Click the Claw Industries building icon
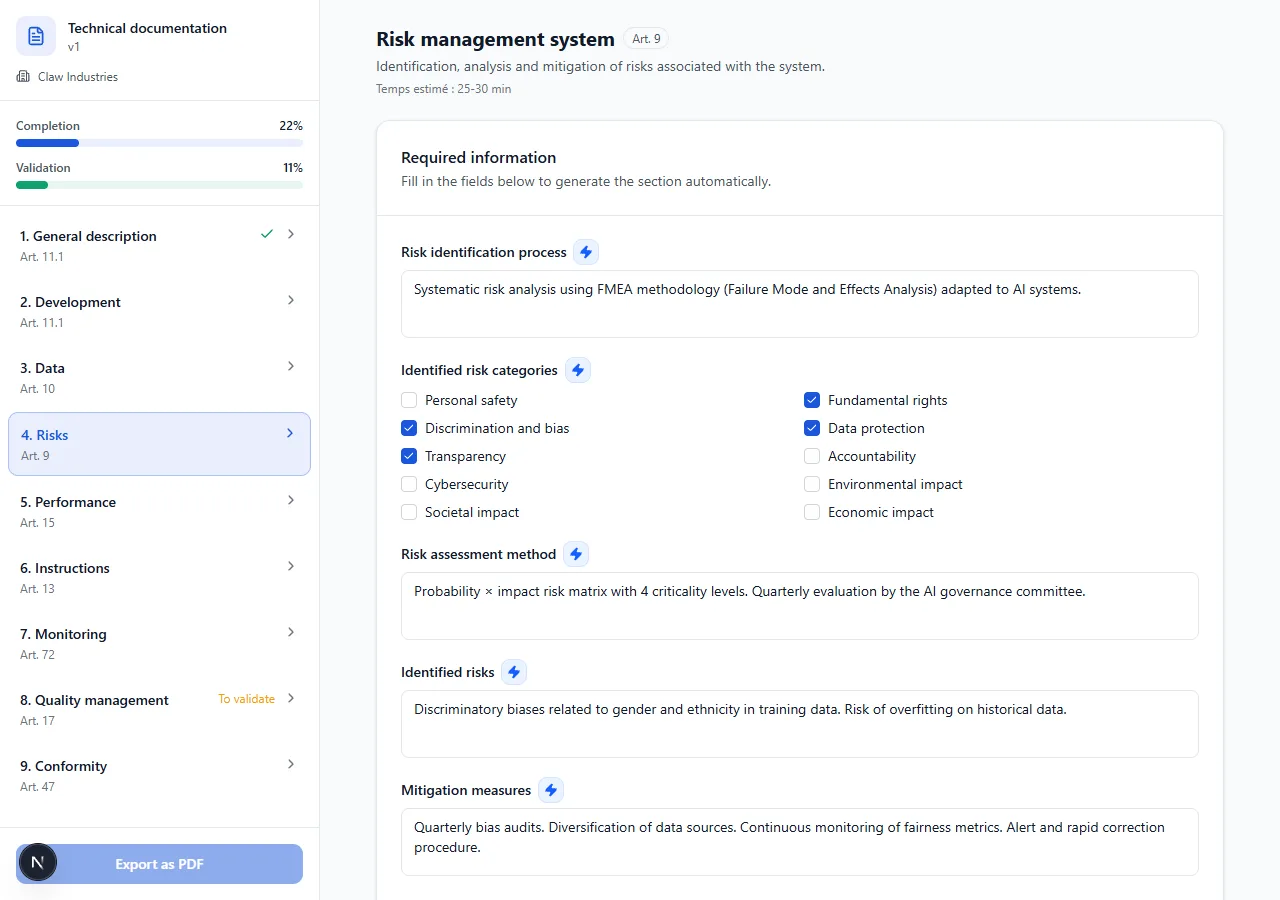The height and width of the screenshot is (900, 1280). pos(23,77)
